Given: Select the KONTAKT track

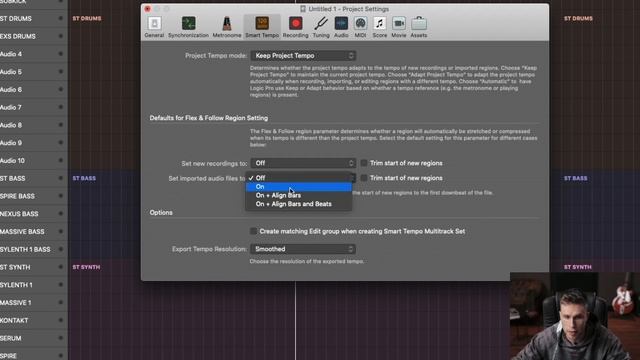Looking at the screenshot, I should [x=33, y=320].
